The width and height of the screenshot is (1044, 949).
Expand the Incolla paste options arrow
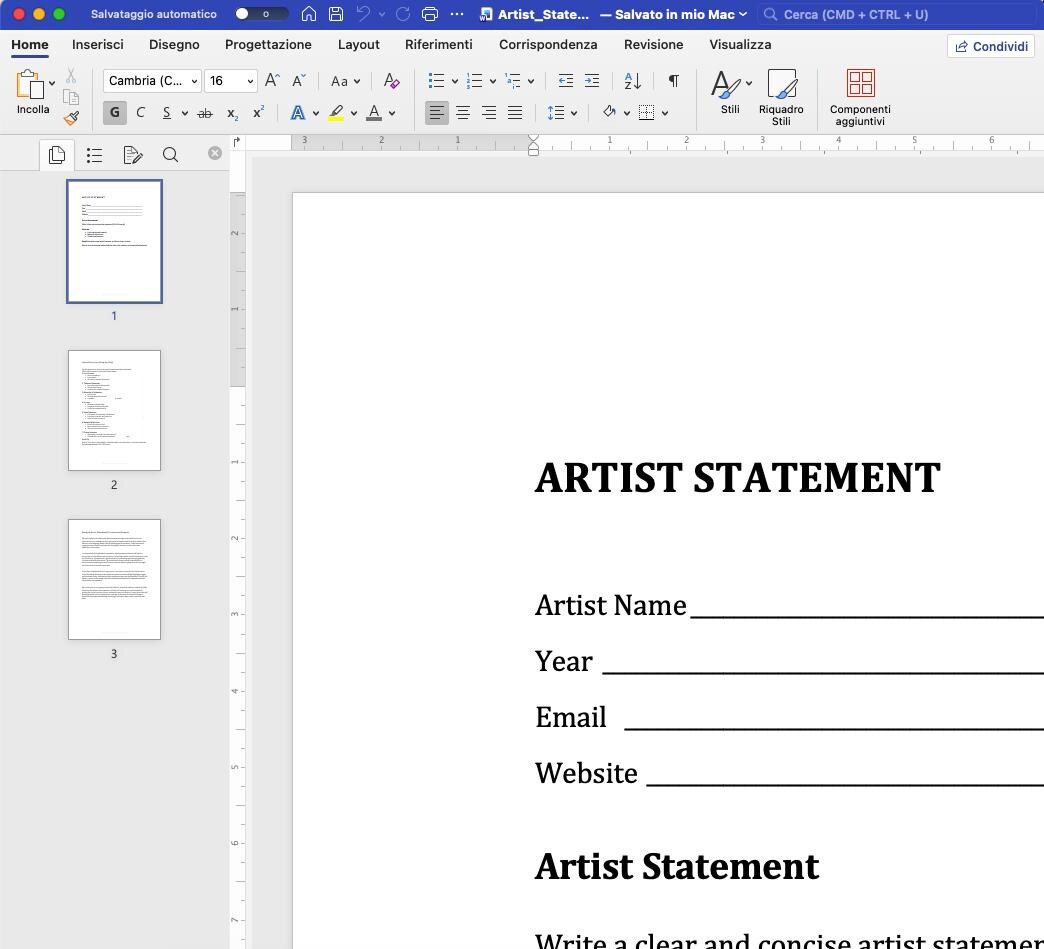52,83
